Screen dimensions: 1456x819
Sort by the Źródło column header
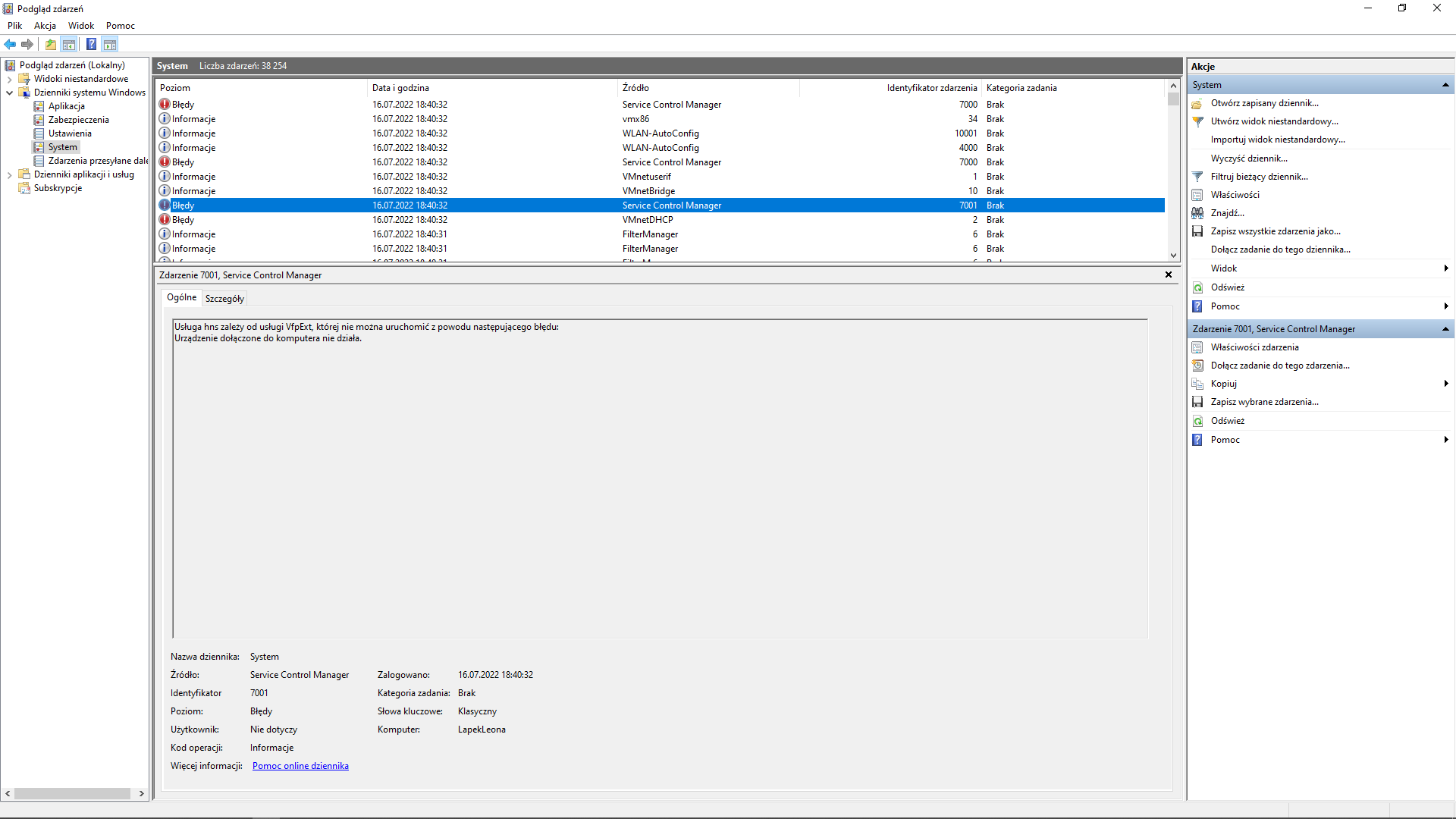[709, 88]
